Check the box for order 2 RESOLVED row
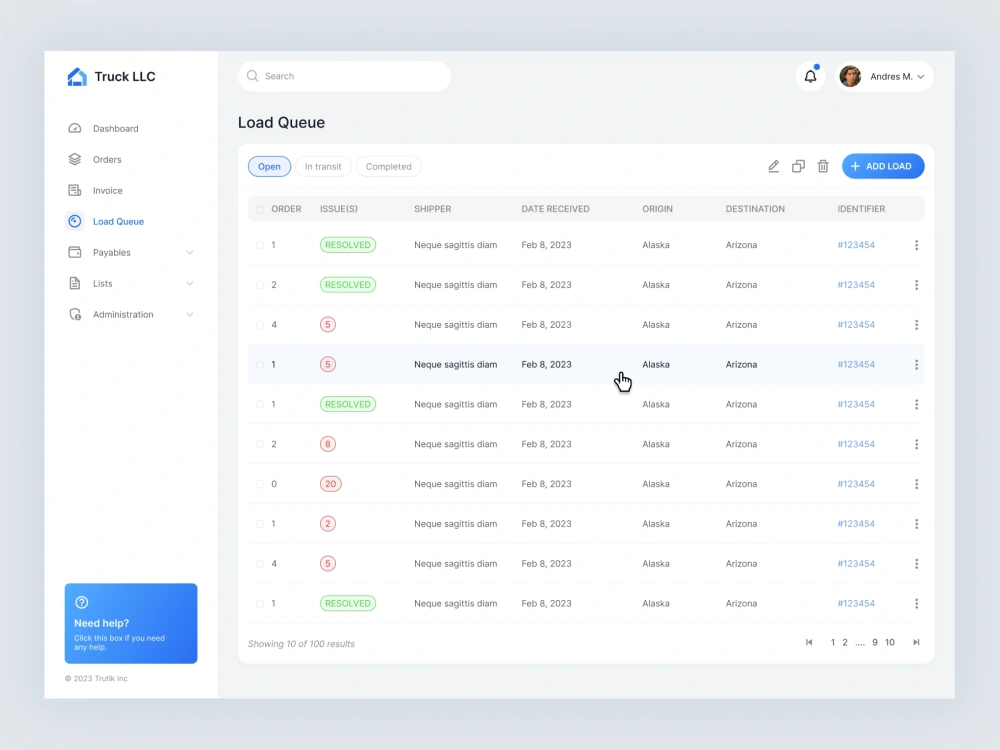This screenshot has width=1000, height=750. pyautogui.click(x=260, y=285)
